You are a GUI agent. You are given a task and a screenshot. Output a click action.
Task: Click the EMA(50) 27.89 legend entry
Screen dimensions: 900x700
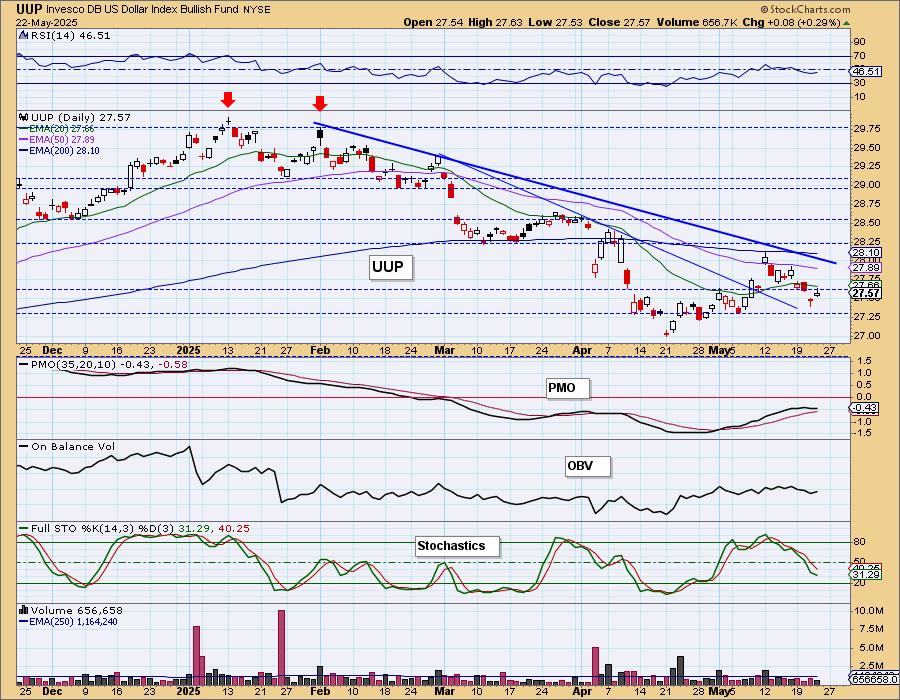click(62, 139)
